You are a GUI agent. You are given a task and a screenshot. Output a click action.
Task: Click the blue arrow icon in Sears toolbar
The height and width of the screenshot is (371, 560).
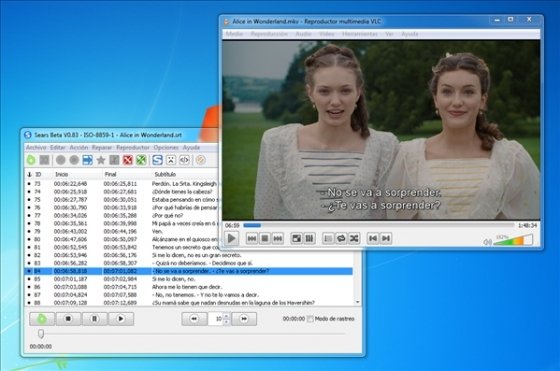tap(88, 160)
